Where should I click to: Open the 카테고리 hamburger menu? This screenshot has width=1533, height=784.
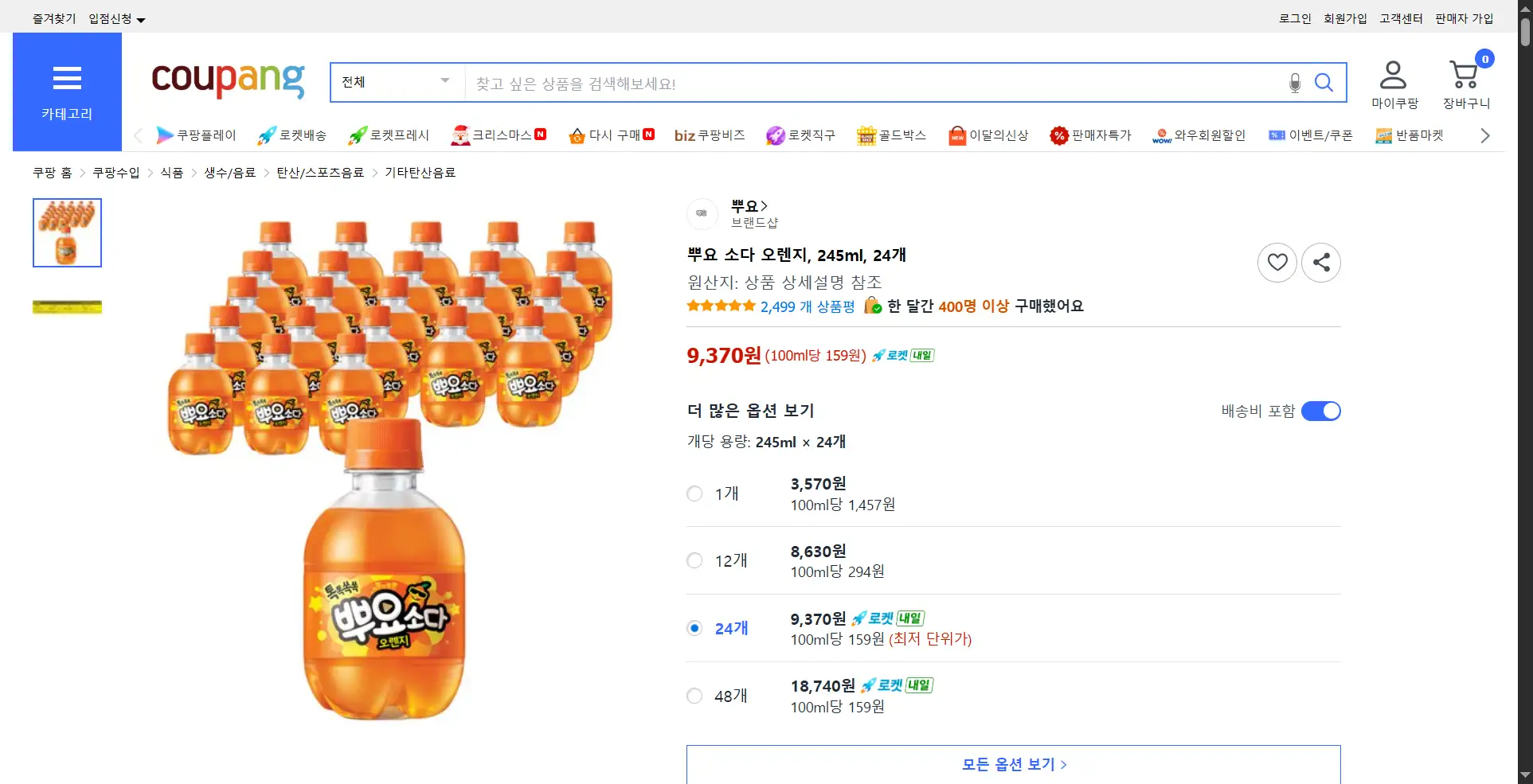(67, 92)
